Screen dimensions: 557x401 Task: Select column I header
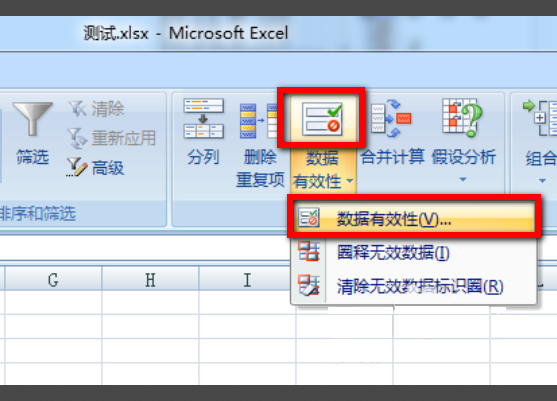(x=247, y=280)
